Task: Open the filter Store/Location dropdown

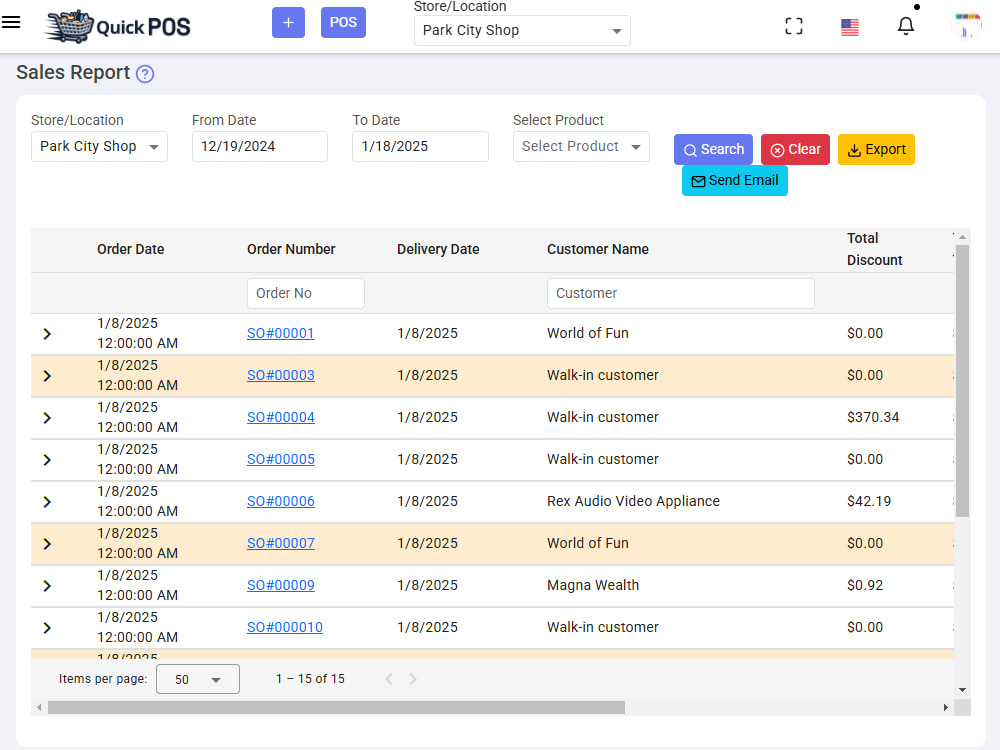Action: coord(99,147)
